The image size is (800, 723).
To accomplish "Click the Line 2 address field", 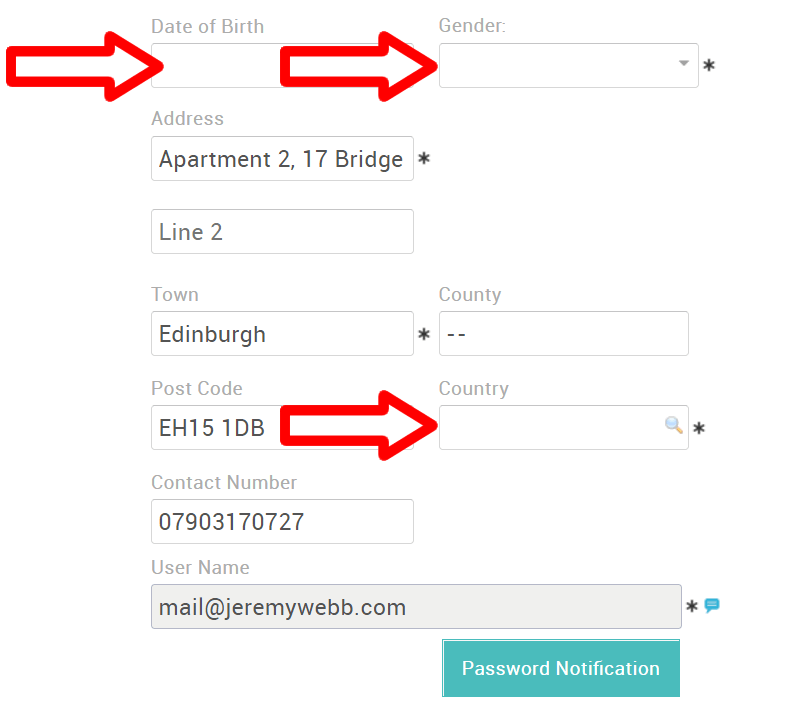I will coord(282,231).
